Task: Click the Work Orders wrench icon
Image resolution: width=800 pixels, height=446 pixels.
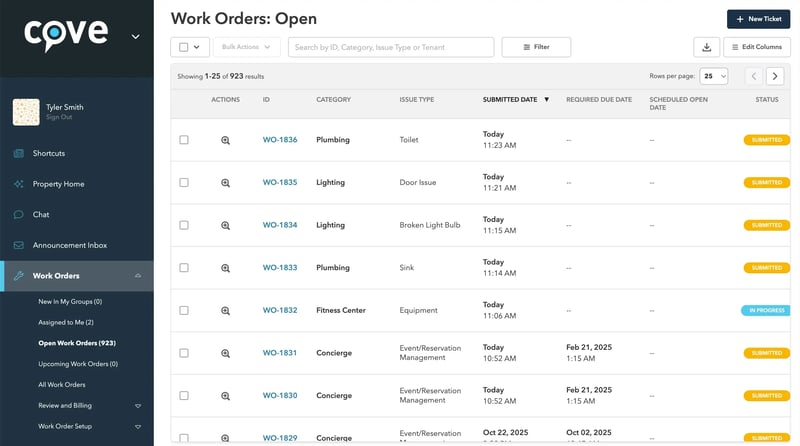Action: click(18, 276)
